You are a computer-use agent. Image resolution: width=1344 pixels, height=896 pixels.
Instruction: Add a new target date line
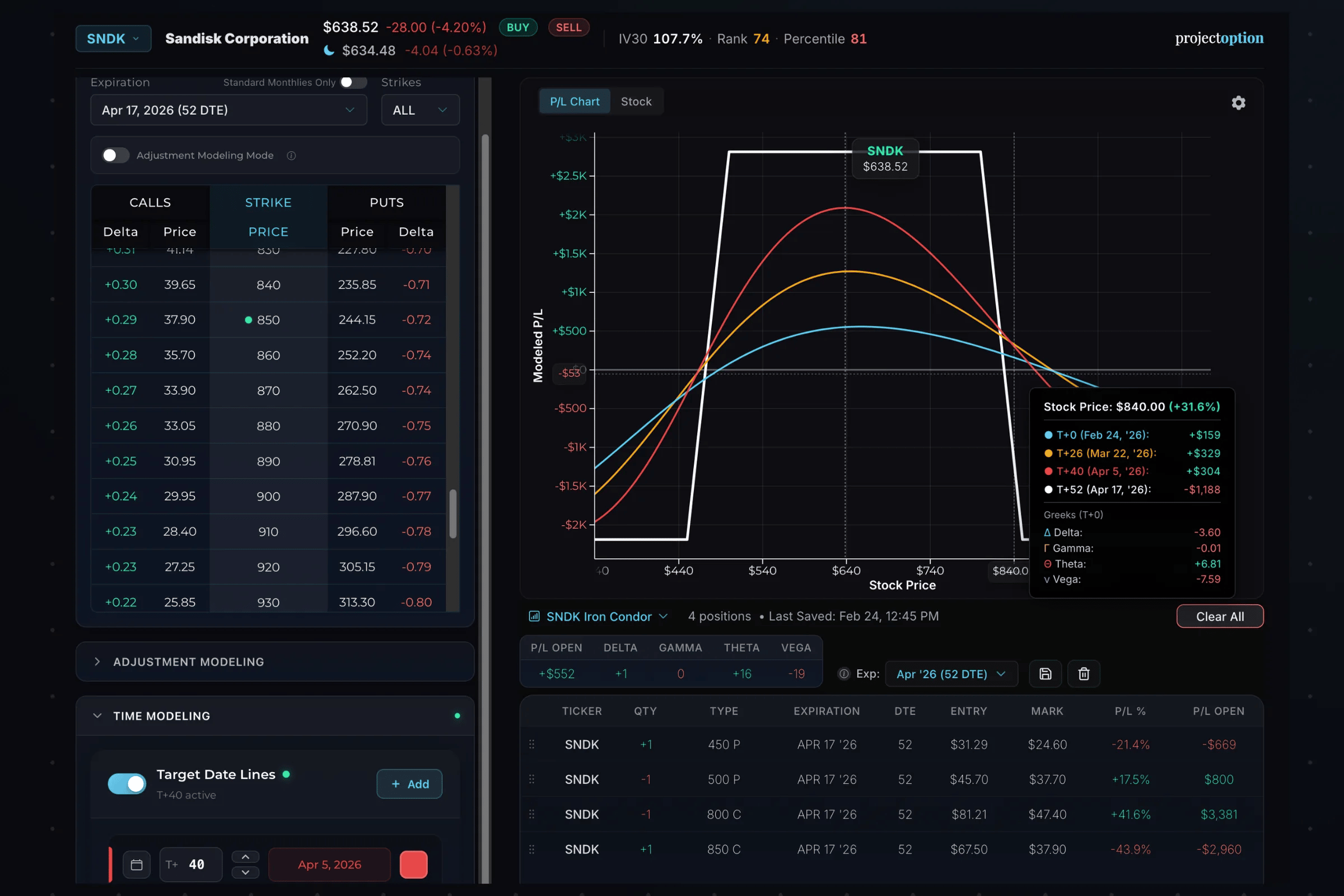409,783
